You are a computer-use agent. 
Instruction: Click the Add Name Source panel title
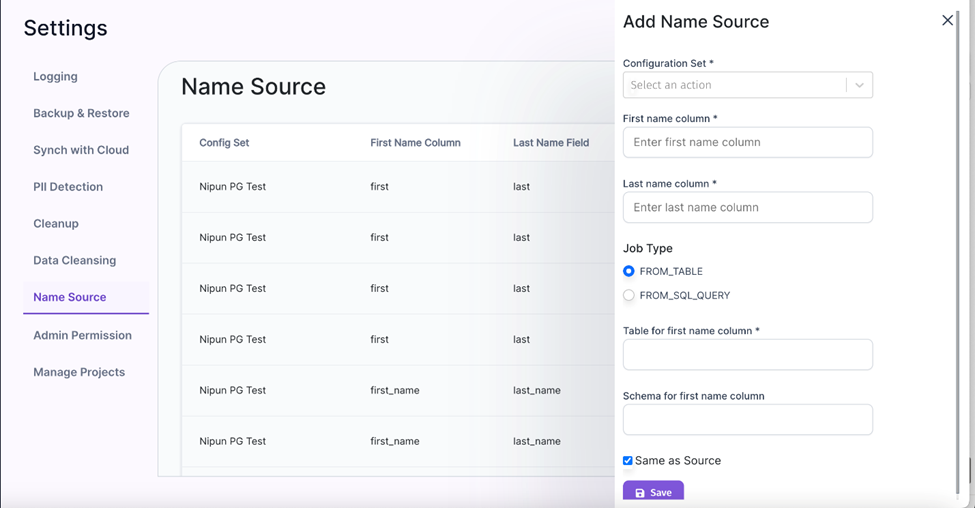[696, 22]
